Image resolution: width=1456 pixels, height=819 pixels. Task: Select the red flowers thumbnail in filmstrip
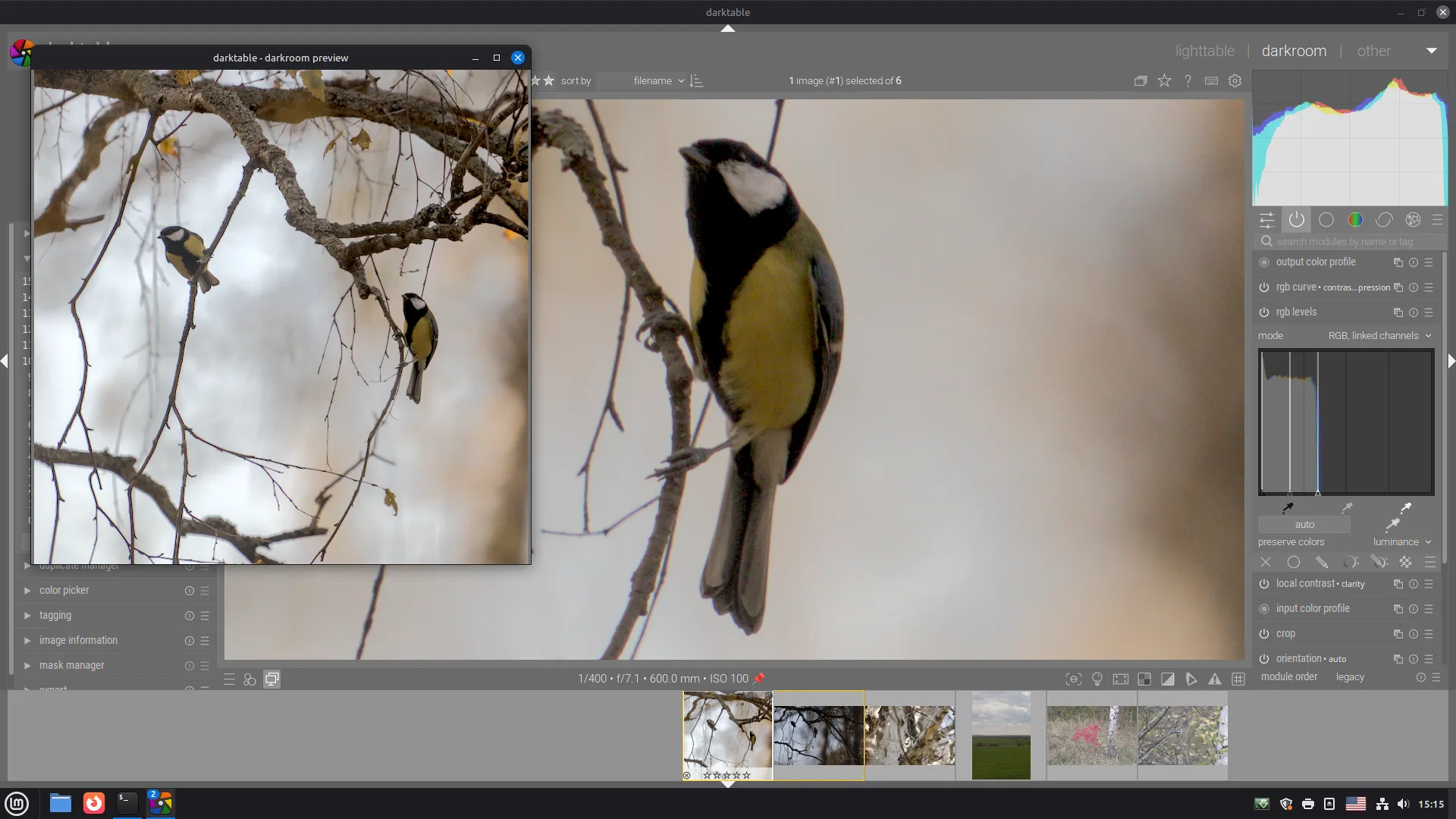tap(1091, 735)
